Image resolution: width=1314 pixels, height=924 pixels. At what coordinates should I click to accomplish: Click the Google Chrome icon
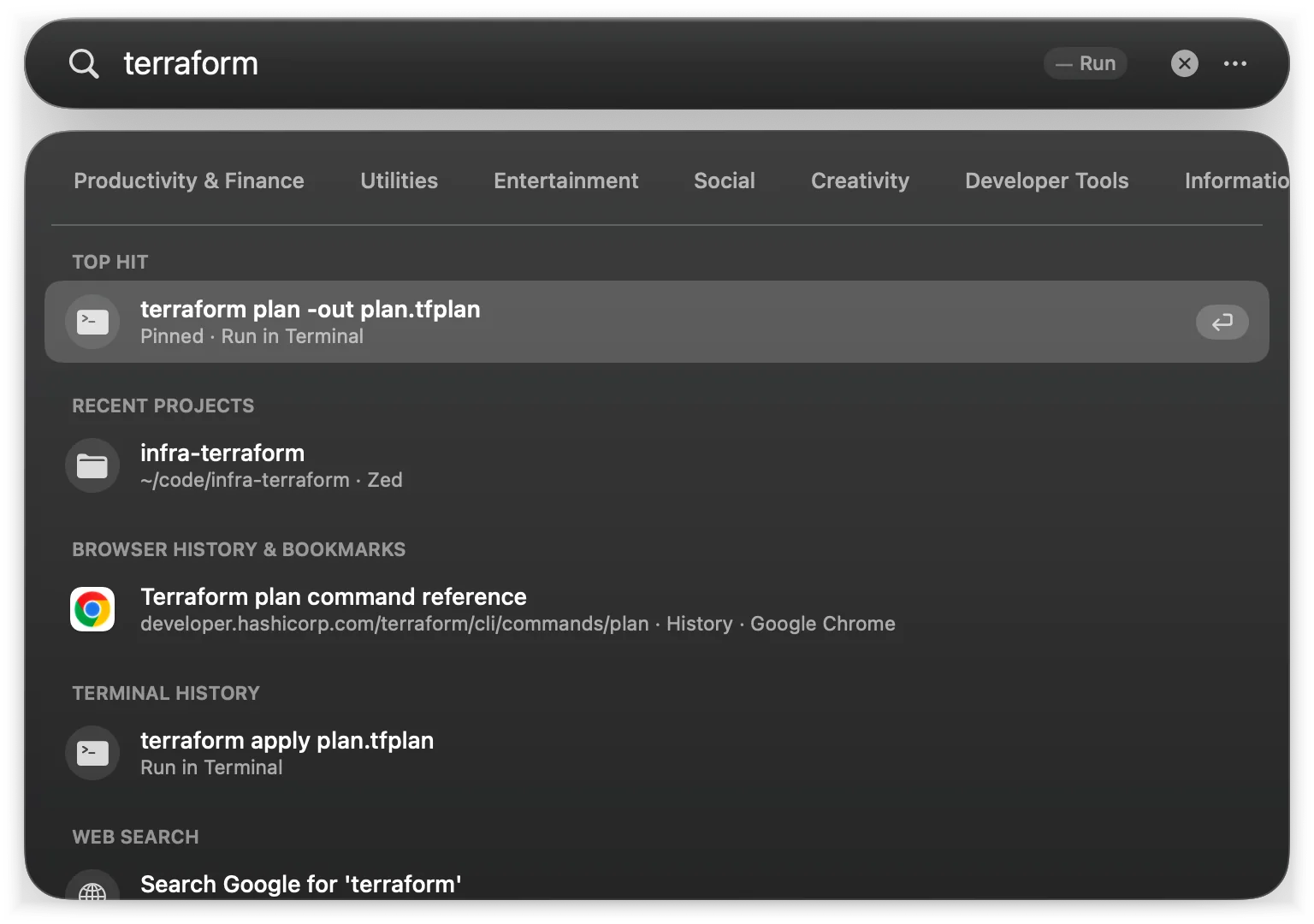[92, 609]
